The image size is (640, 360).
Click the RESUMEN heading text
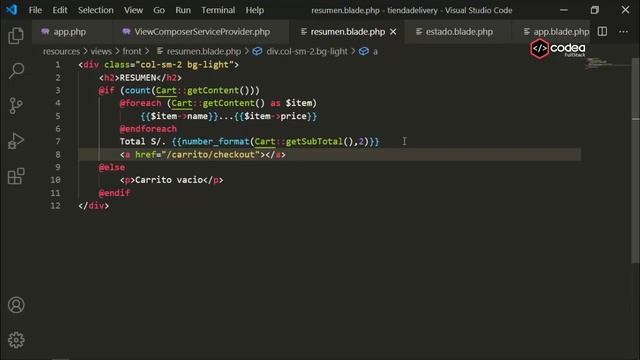[x=138, y=78]
